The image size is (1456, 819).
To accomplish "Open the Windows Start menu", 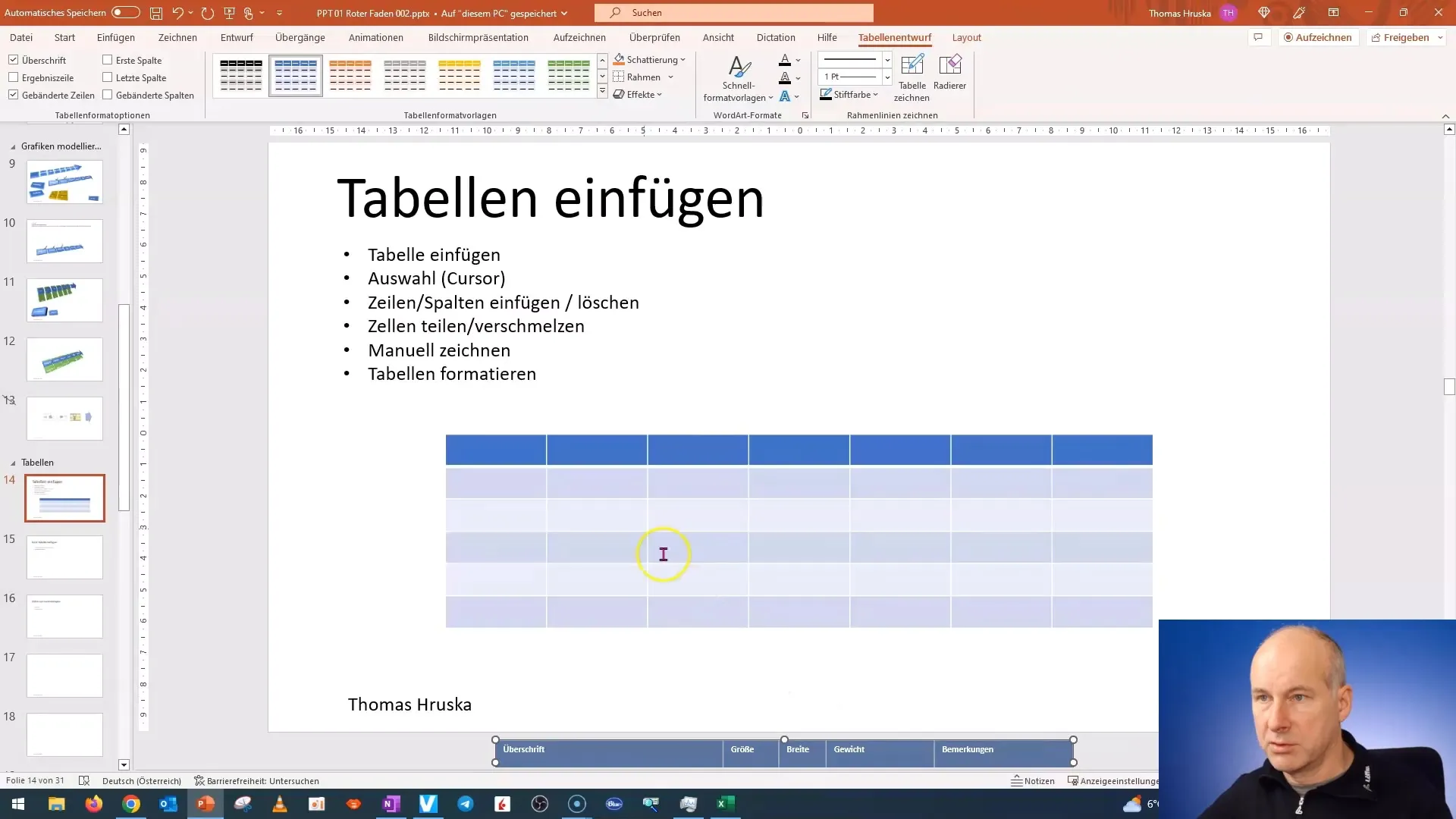I will (x=18, y=804).
